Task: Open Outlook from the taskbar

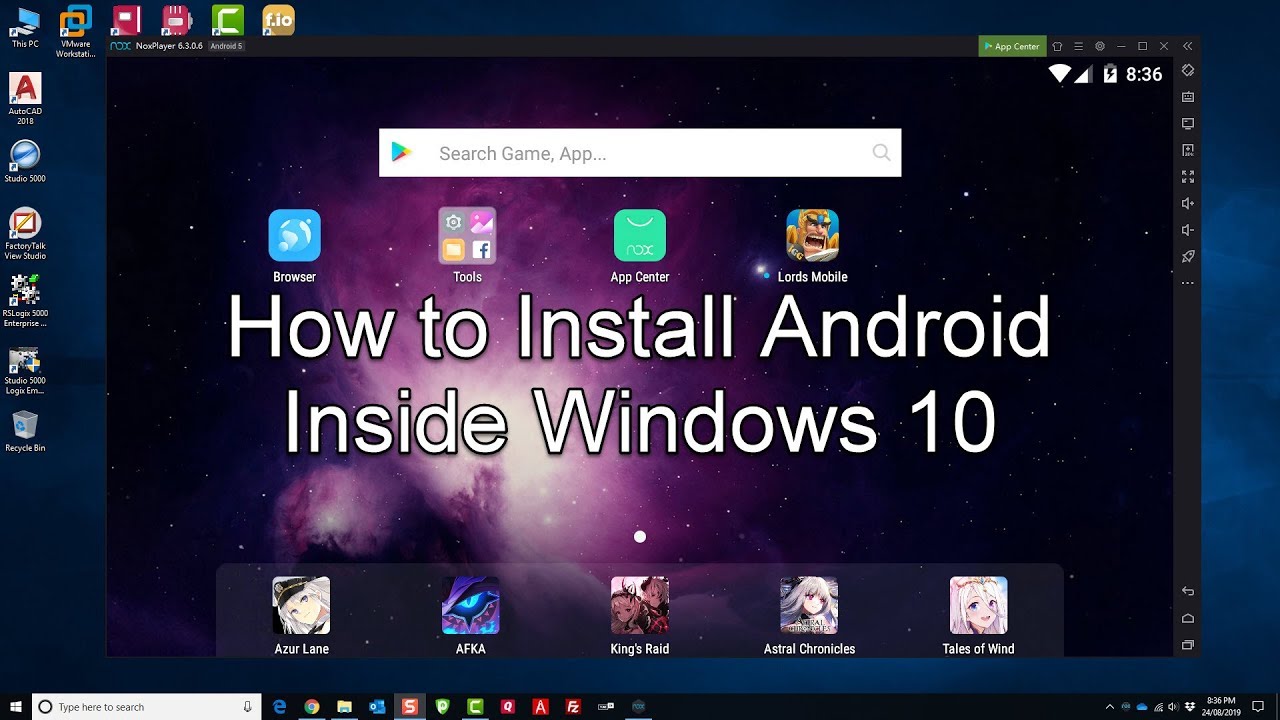Action: (377, 706)
